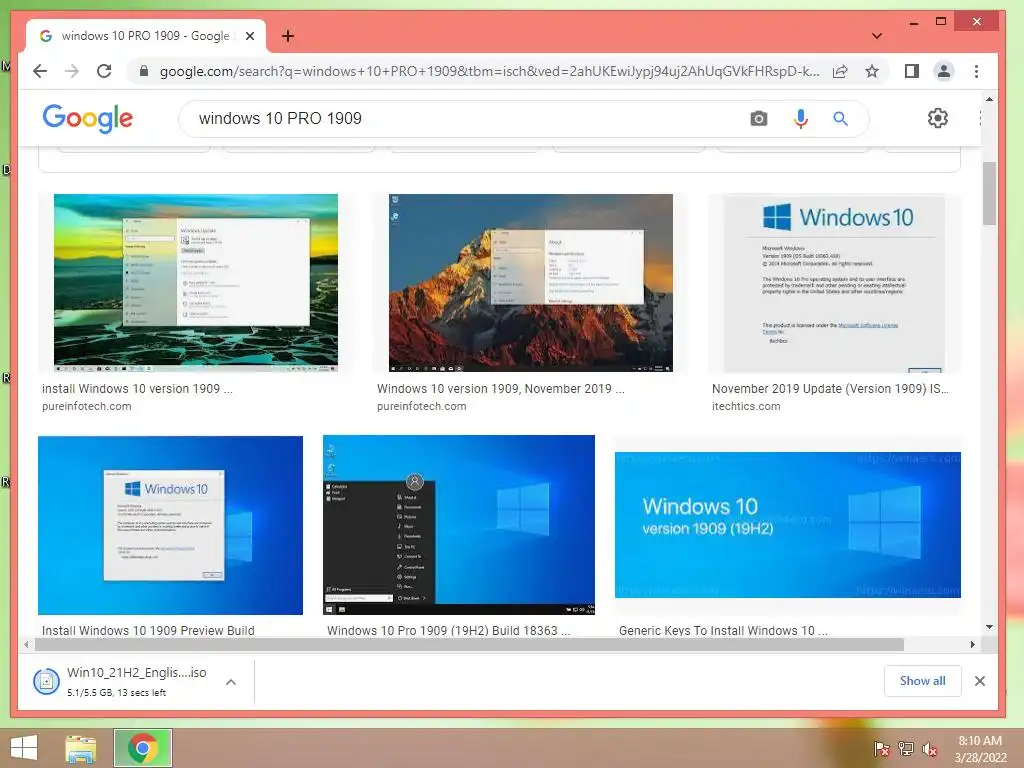Image resolution: width=1024 pixels, height=768 pixels.
Task: Click the blue search magnifier button
Action: point(840,119)
